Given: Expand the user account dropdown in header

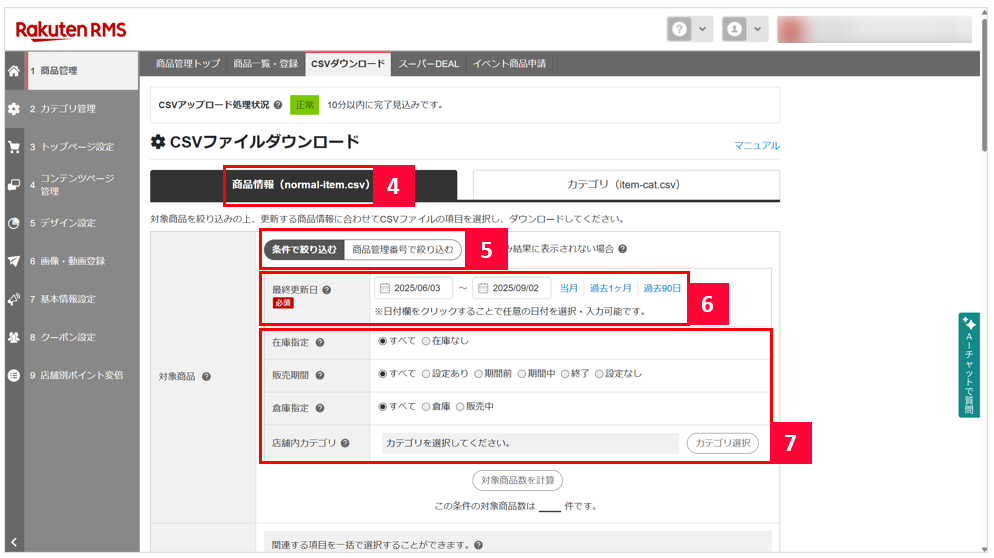Looking at the screenshot, I should [745, 30].
